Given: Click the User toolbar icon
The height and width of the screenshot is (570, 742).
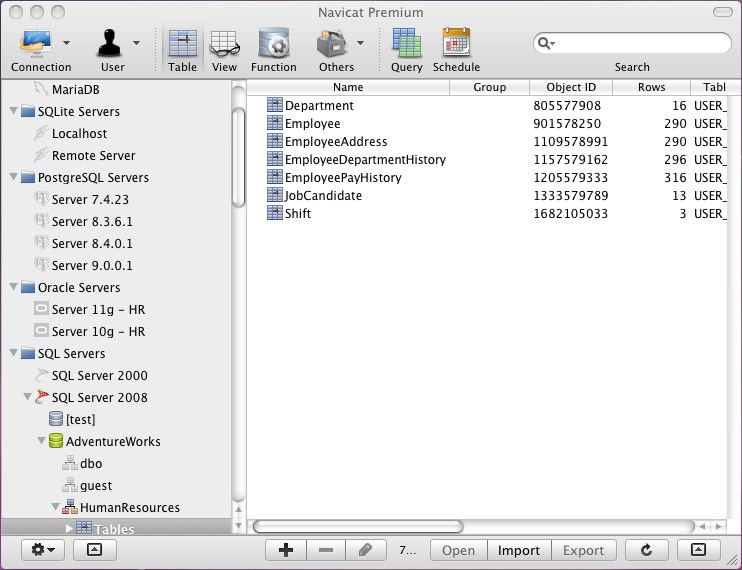Looking at the screenshot, I should tap(110, 43).
